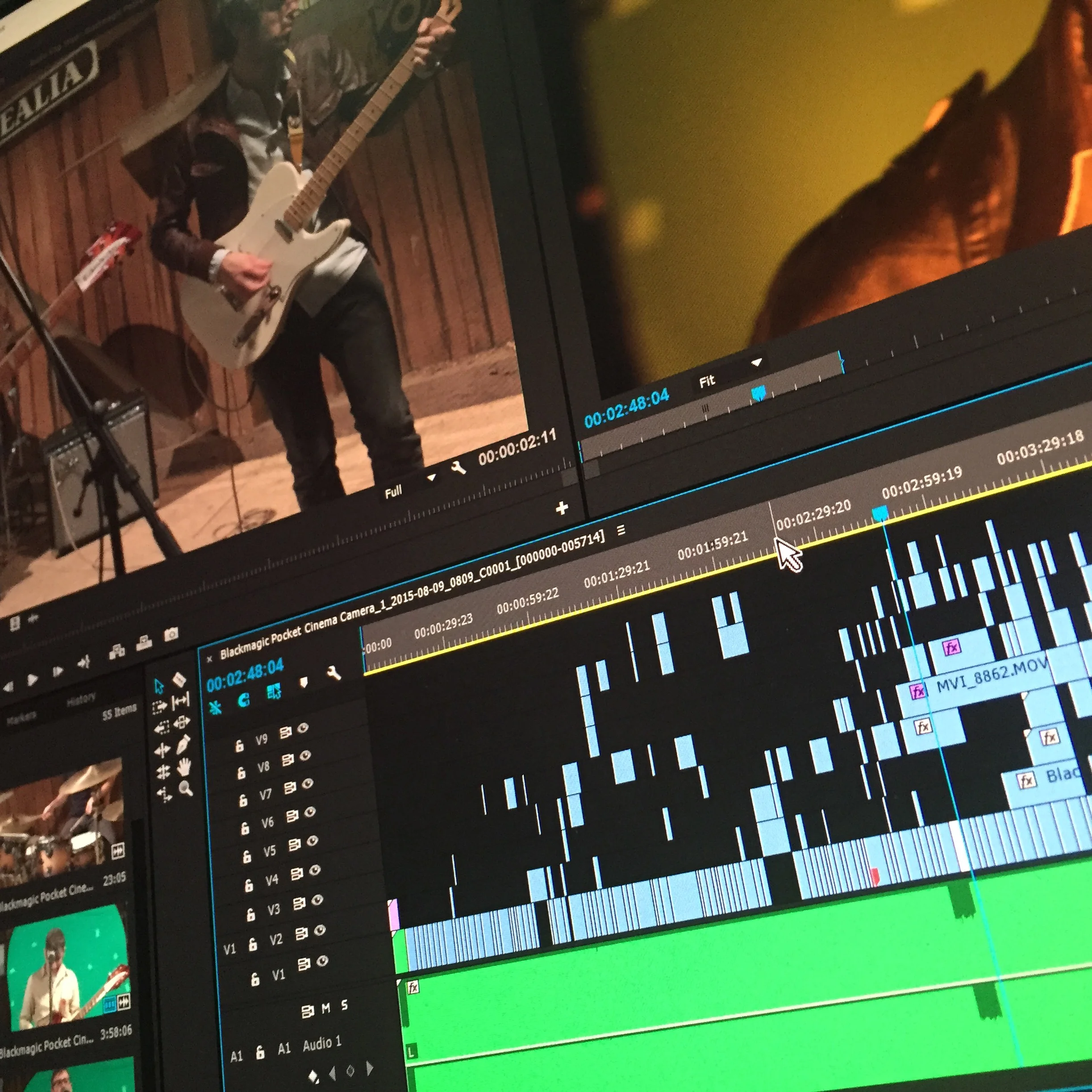Lock track V8 with padlock toggle
Image resolution: width=1092 pixels, height=1092 pixels.
pyautogui.click(x=242, y=773)
